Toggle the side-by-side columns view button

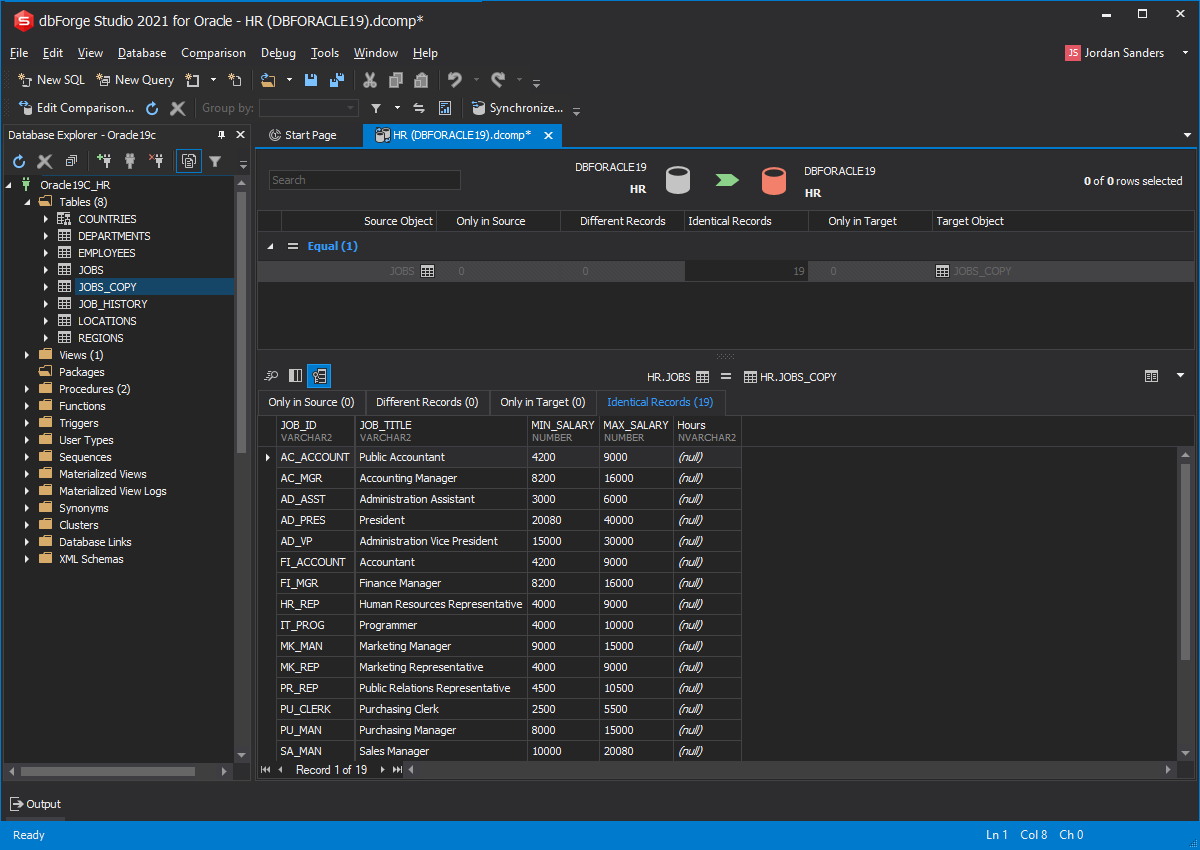[x=295, y=376]
